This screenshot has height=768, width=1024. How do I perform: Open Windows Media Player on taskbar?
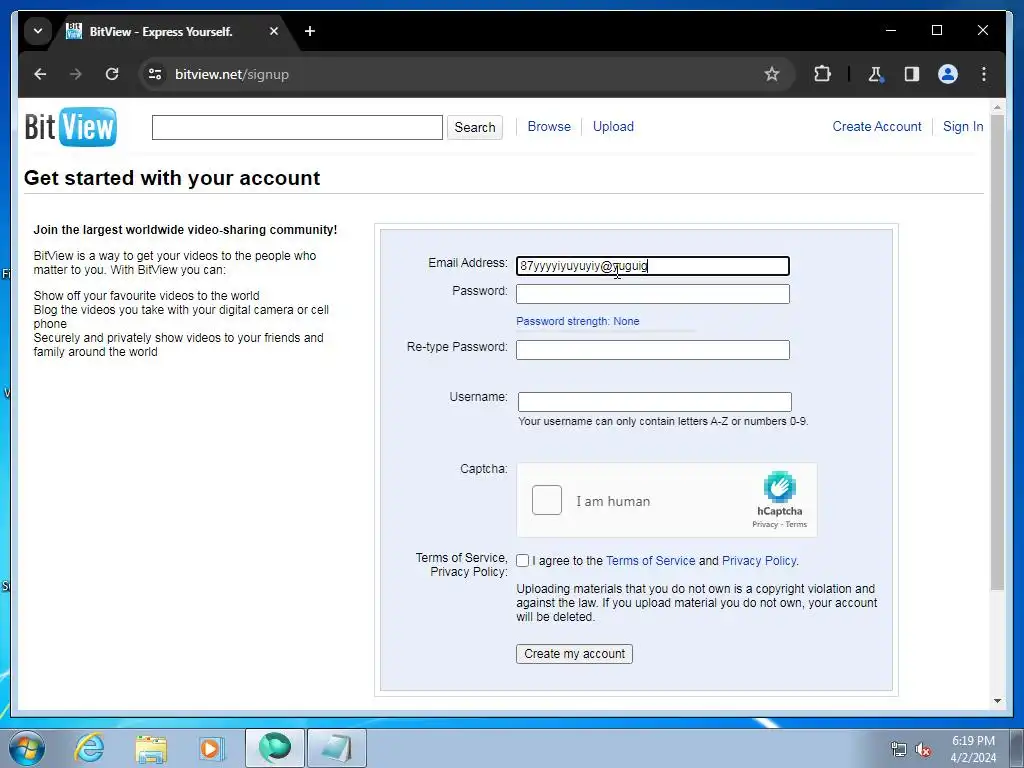212,748
